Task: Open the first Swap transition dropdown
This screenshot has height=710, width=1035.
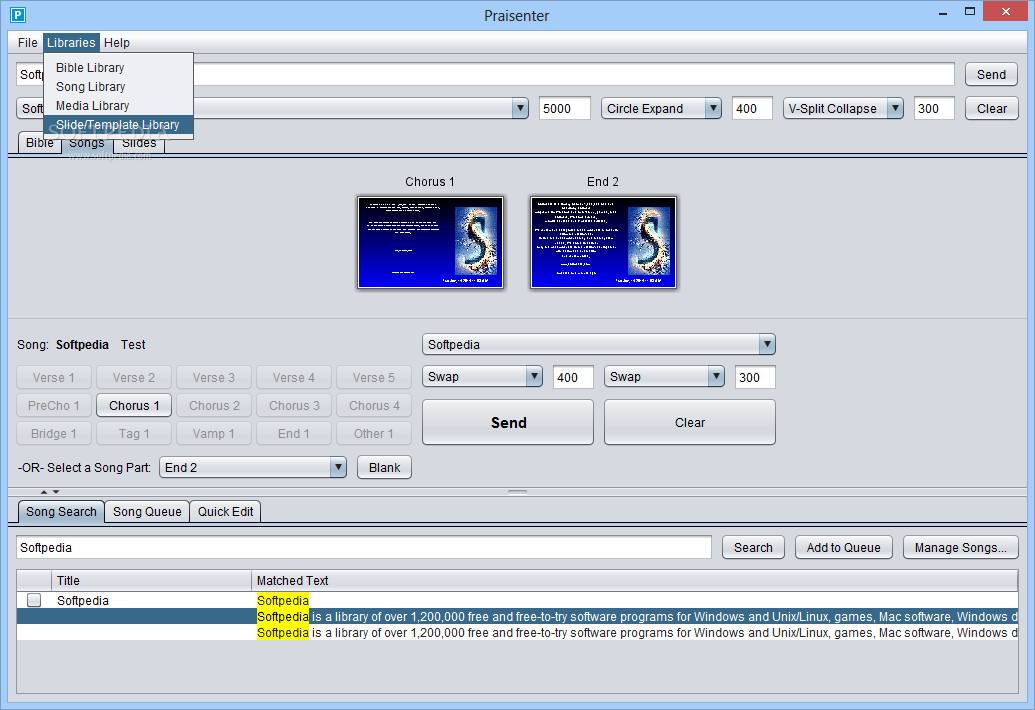Action: pyautogui.click(x=482, y=377)
